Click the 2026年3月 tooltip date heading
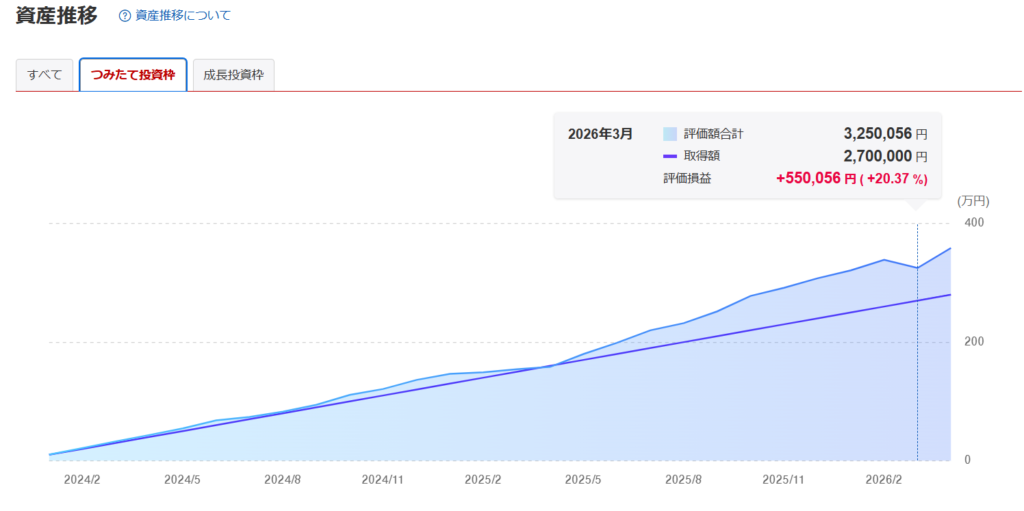 click(600, 134)
